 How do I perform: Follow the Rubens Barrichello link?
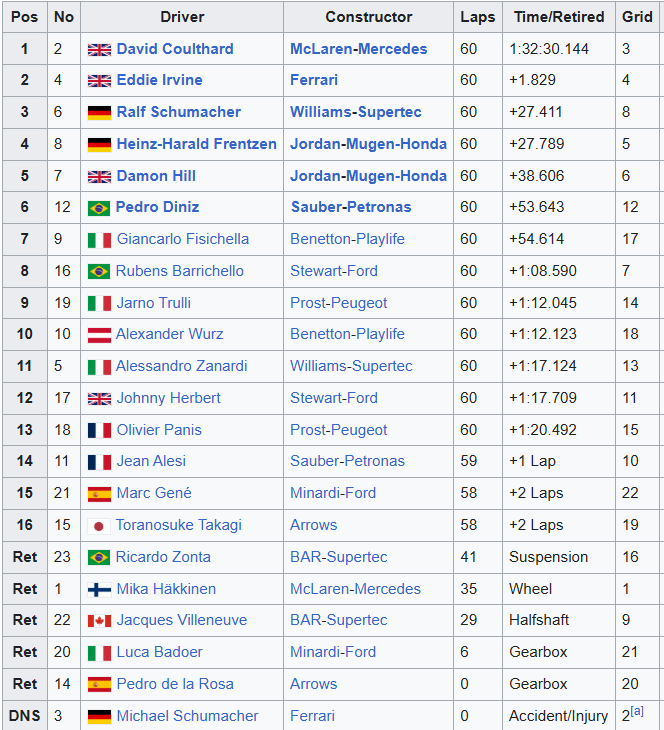click(x=180, y=271)
